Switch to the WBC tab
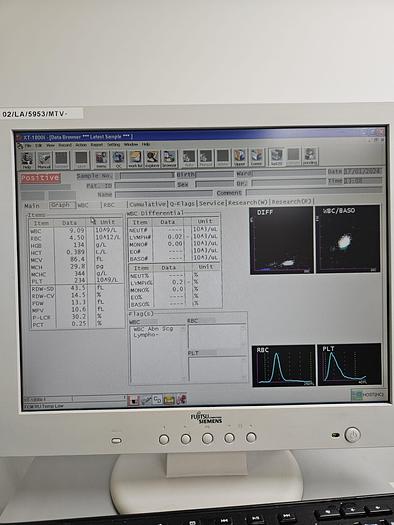The width and height of the screenshot is (394, 525). 84,205
